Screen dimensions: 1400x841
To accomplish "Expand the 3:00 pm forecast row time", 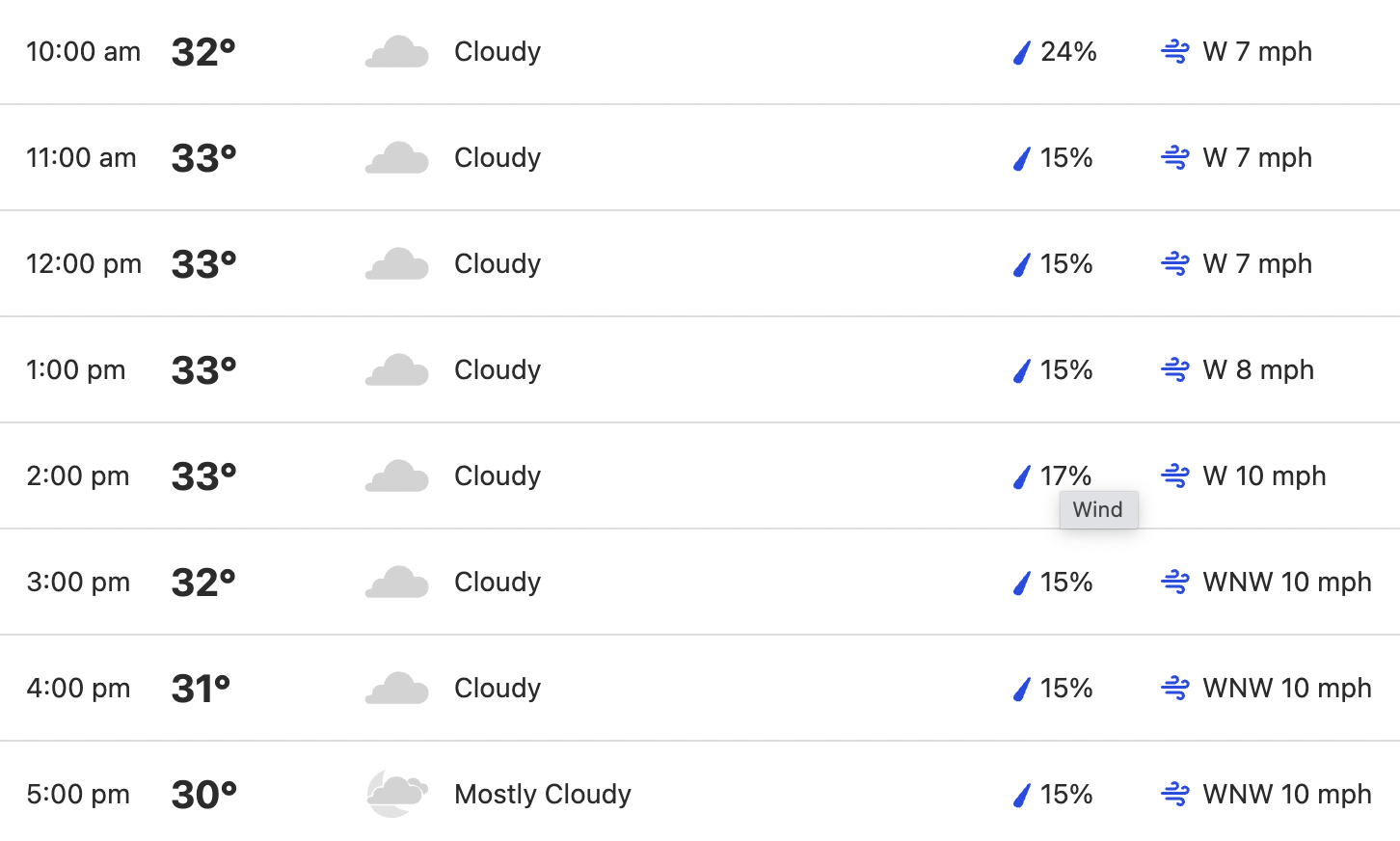I will [78, 582].
